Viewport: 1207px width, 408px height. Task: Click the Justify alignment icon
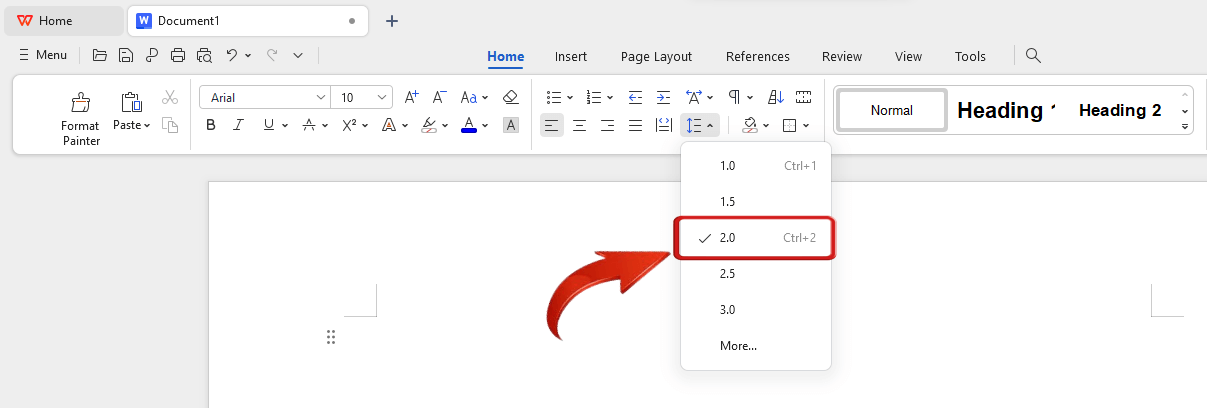point(635,125)
